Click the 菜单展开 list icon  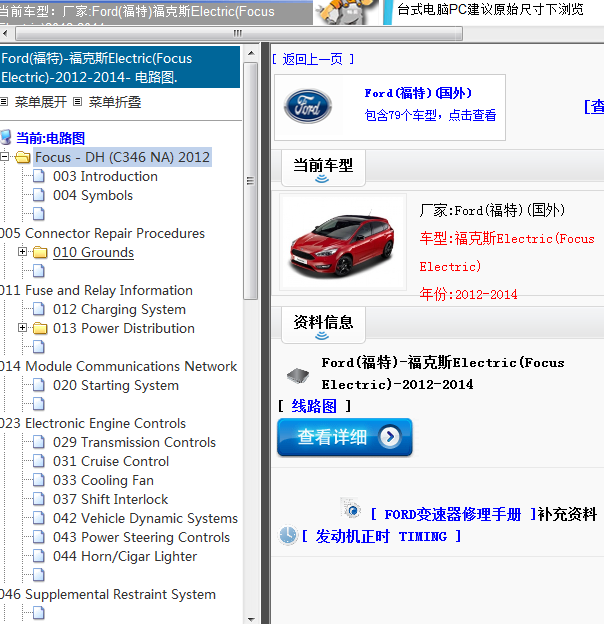(4, 102)
